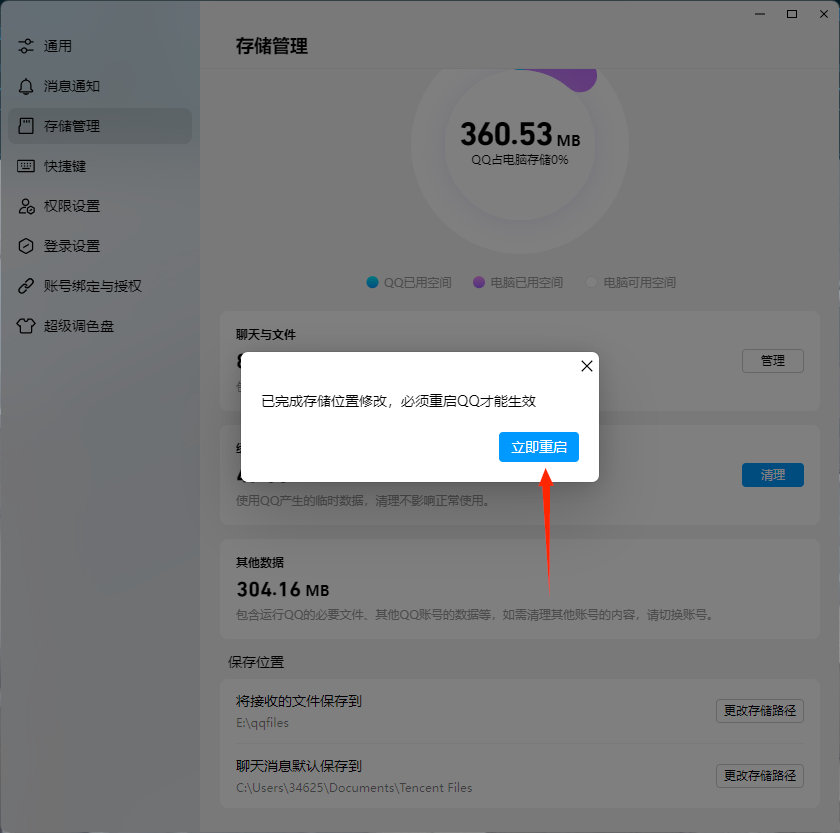The width and height of the screenshot is (840, 833).
Task: Select the 存储管理 sidebar item
Action: pos(99,126)
